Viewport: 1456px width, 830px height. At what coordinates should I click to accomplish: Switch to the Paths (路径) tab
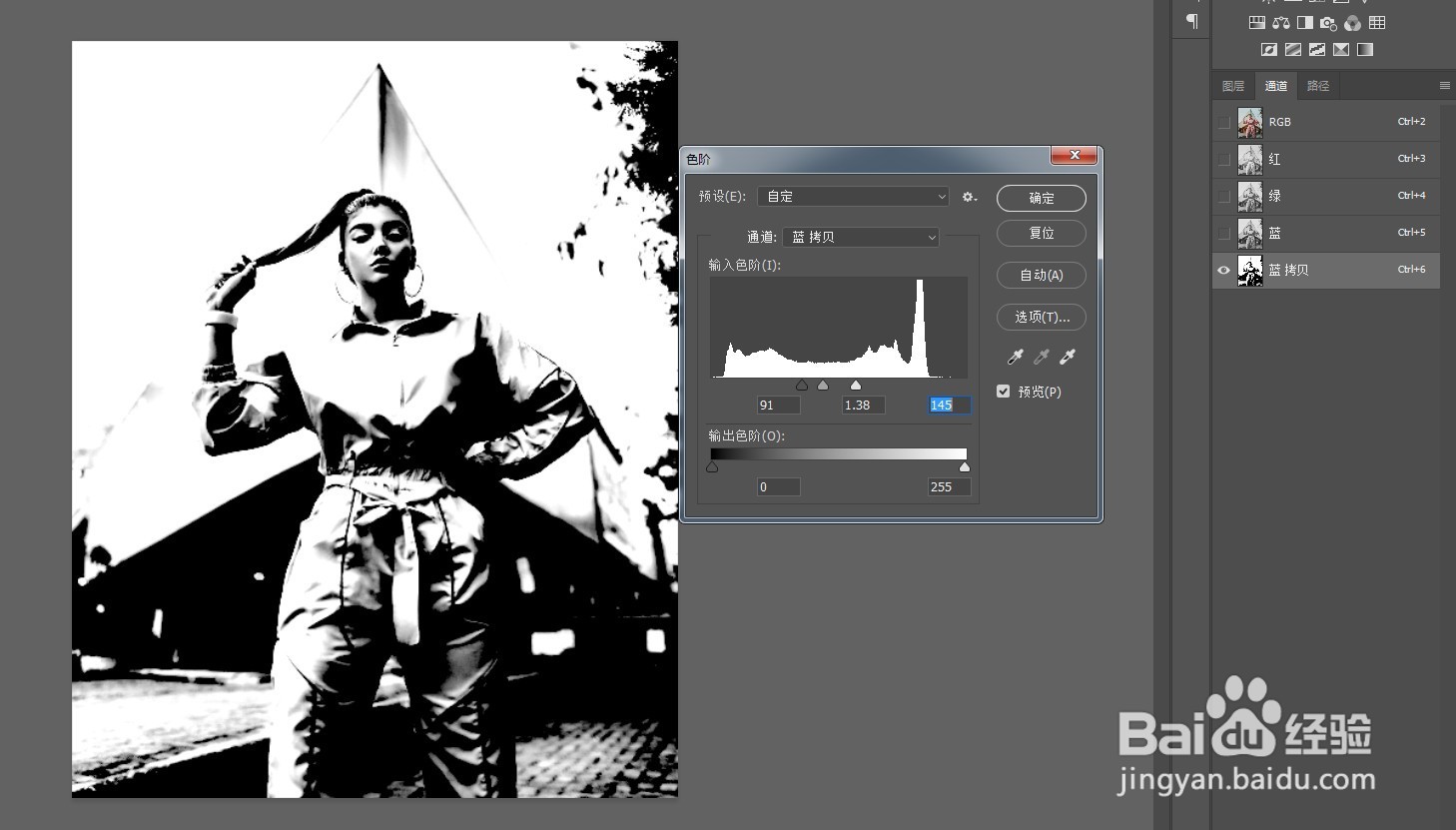1318,86
